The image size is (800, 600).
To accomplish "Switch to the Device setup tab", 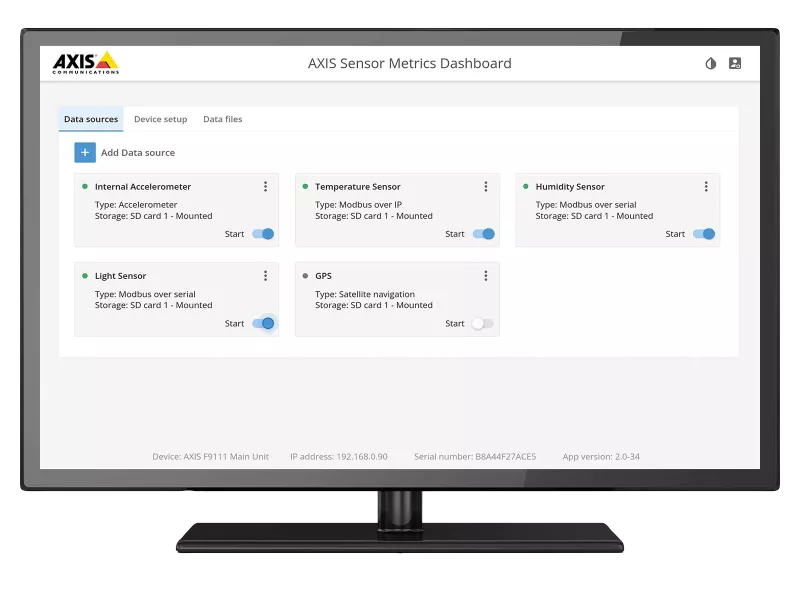I will [161, 118].
